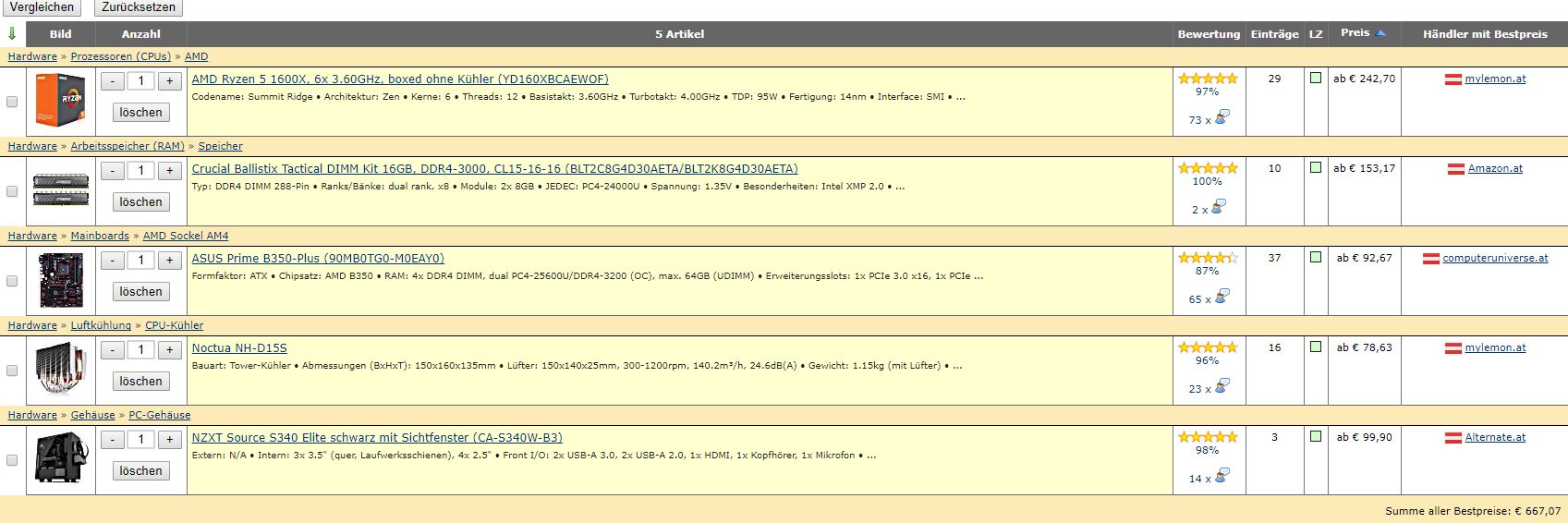Screen dimensions: 1568x523
Task: Open the Ryzen 5 1600X product thumbnail
Action: point(60,100)
